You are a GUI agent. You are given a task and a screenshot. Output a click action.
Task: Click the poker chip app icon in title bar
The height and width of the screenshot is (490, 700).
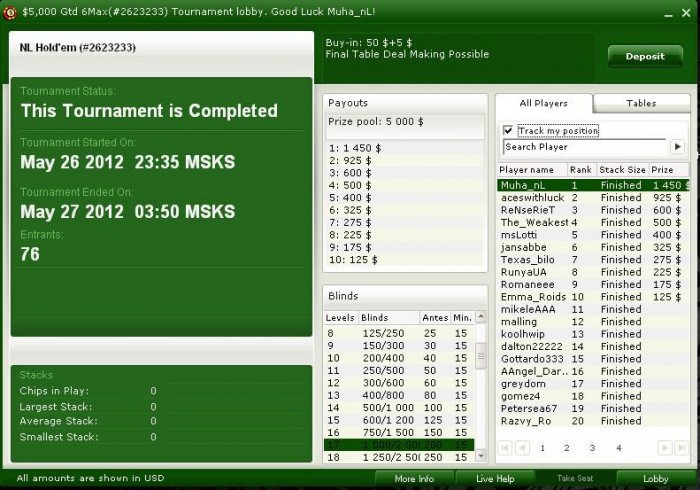point(9,12)
